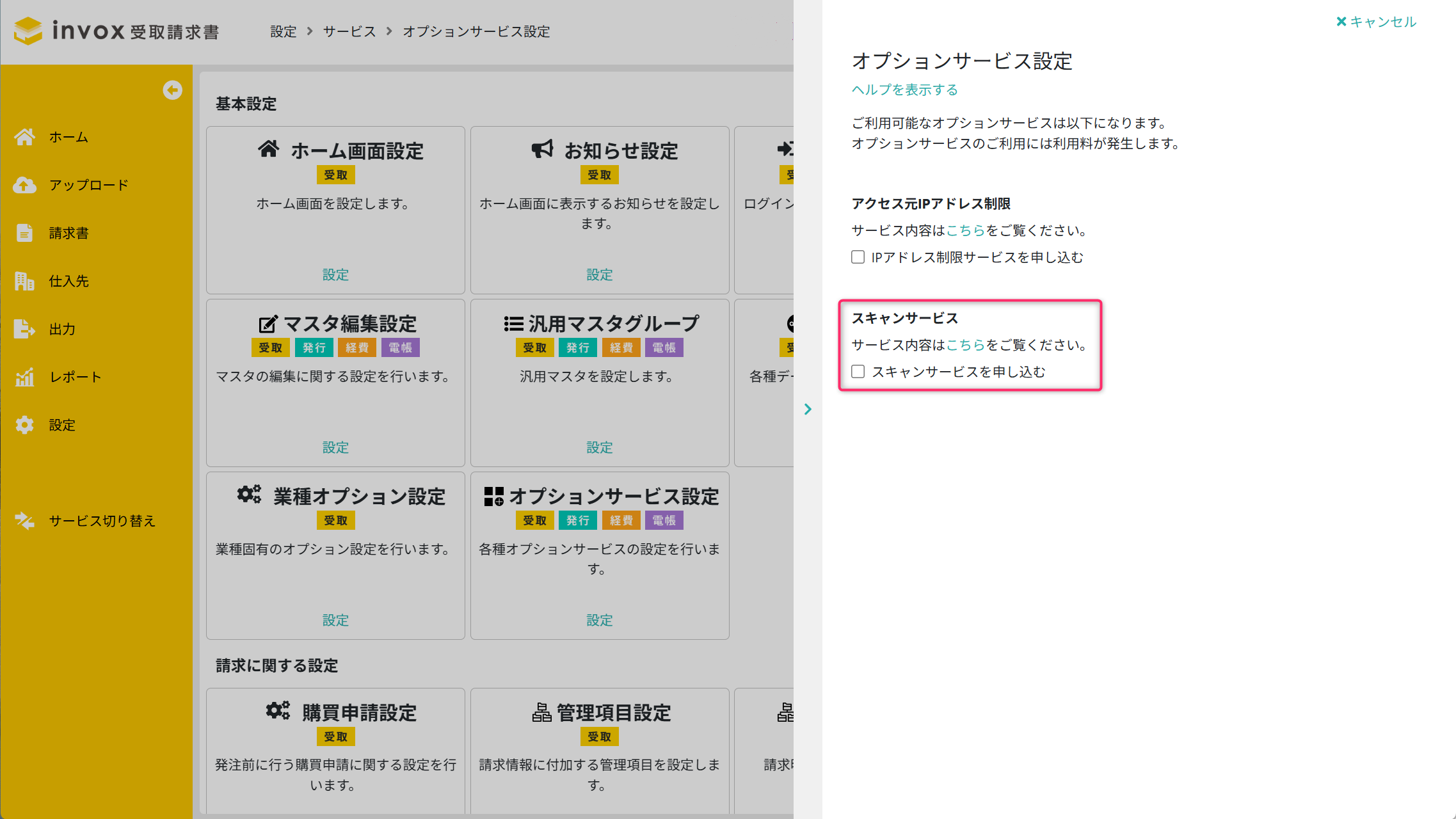Open 請求書 document icon in sidebar
Image resolution: width=1456 pixels, height=819 pixels.
coord(24,233)
